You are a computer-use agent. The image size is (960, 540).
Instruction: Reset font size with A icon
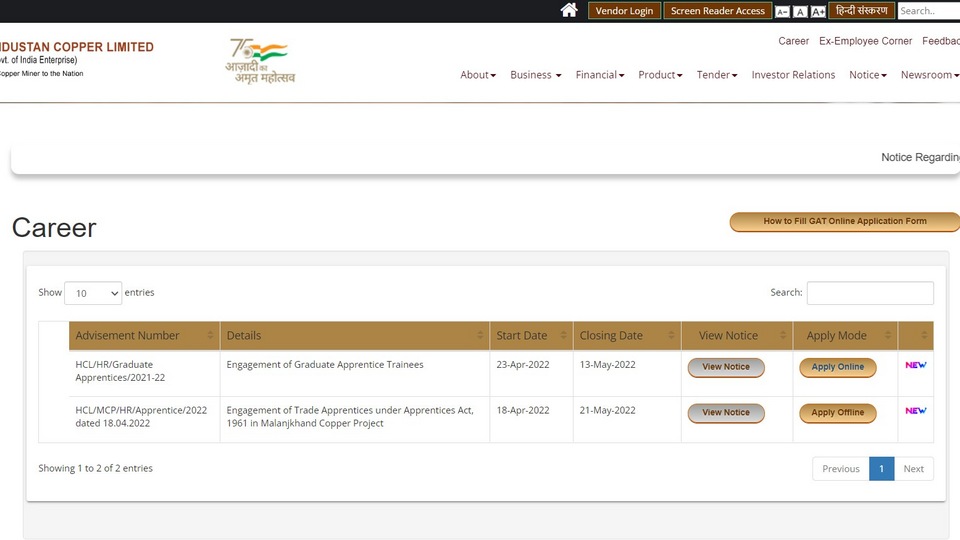[x=800, y=12]
